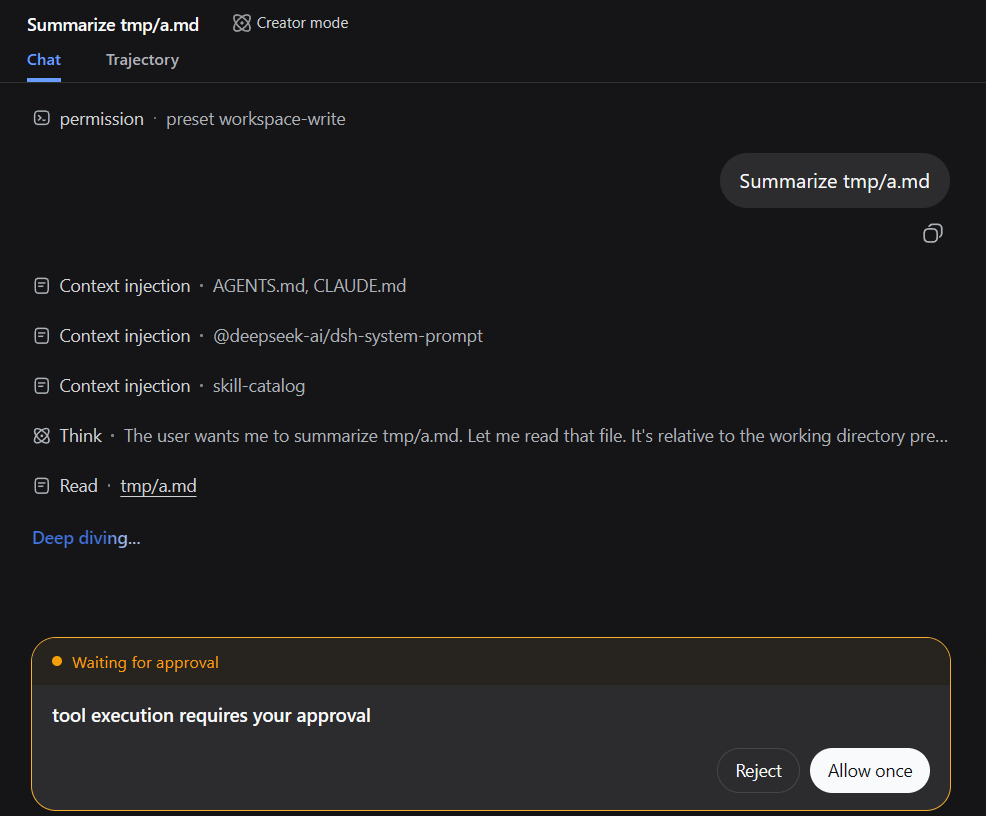Reject the tool execution
The width and height of the screenshot is (986, 816).
(x=758, y=771)
